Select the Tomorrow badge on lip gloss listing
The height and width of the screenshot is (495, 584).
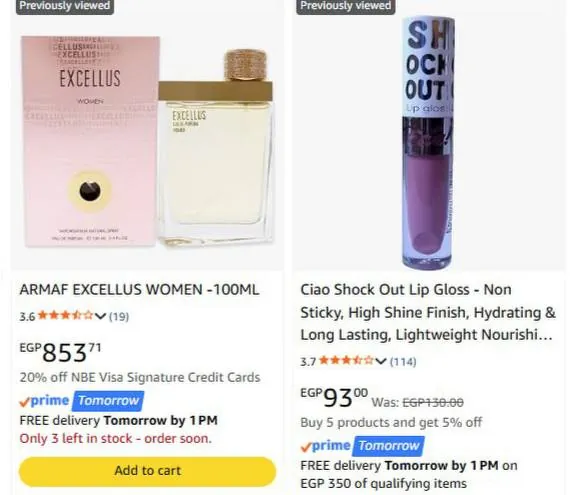click(389, 446)
